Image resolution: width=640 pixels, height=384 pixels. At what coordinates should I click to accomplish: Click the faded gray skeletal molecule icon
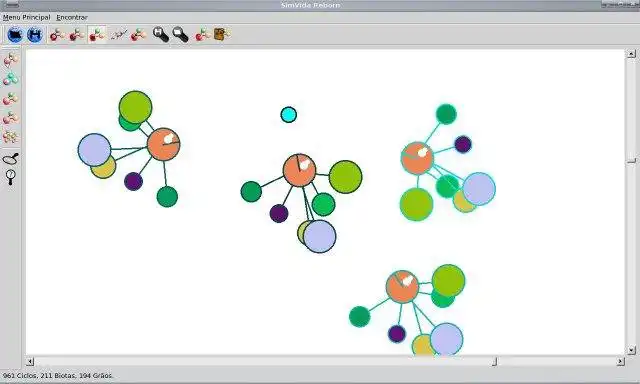pyautogui.click(x=119, y=35)
